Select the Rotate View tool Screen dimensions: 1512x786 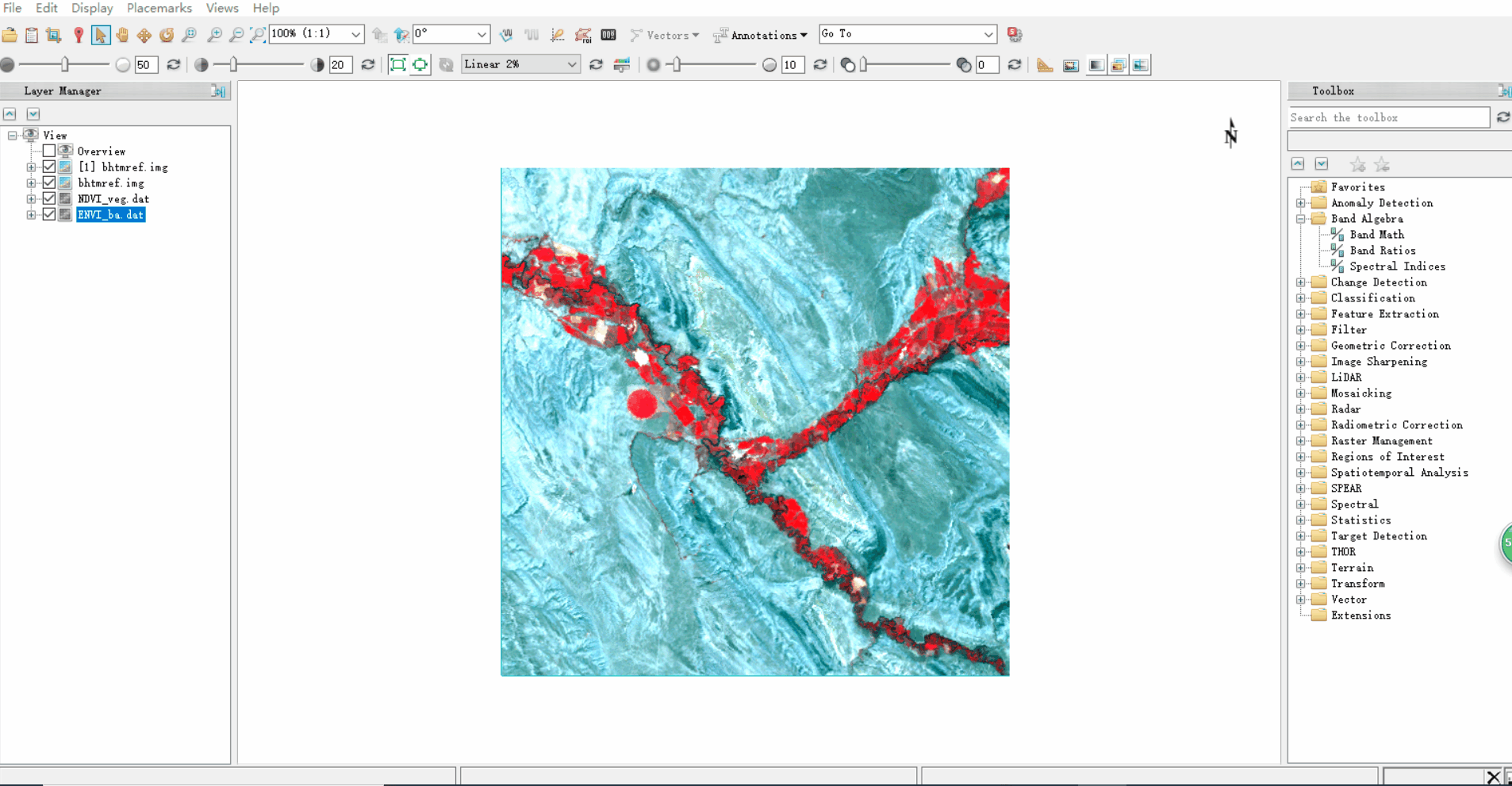[x=167, y=35]
